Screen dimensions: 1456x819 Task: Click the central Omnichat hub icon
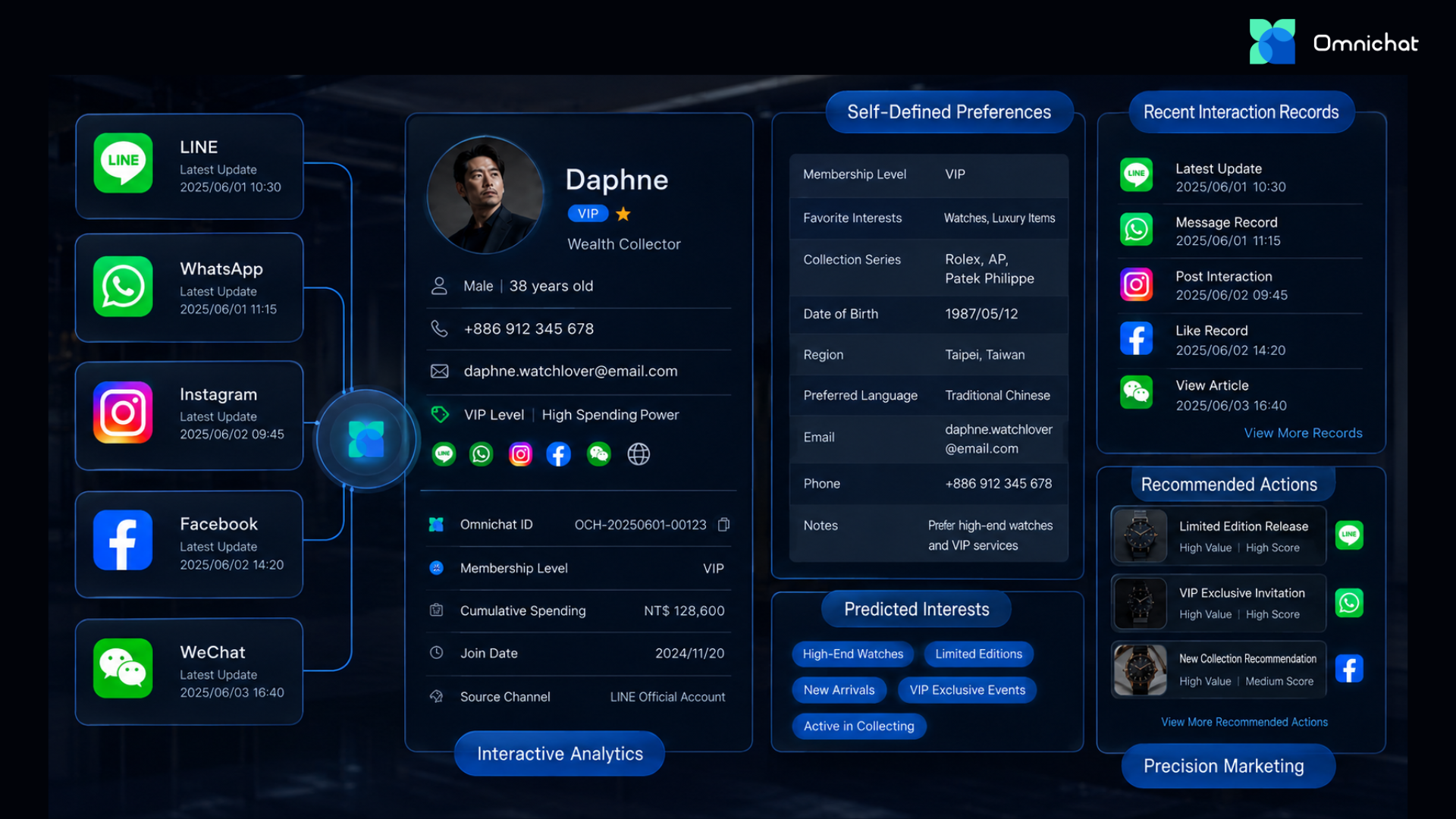click(366, 440)
